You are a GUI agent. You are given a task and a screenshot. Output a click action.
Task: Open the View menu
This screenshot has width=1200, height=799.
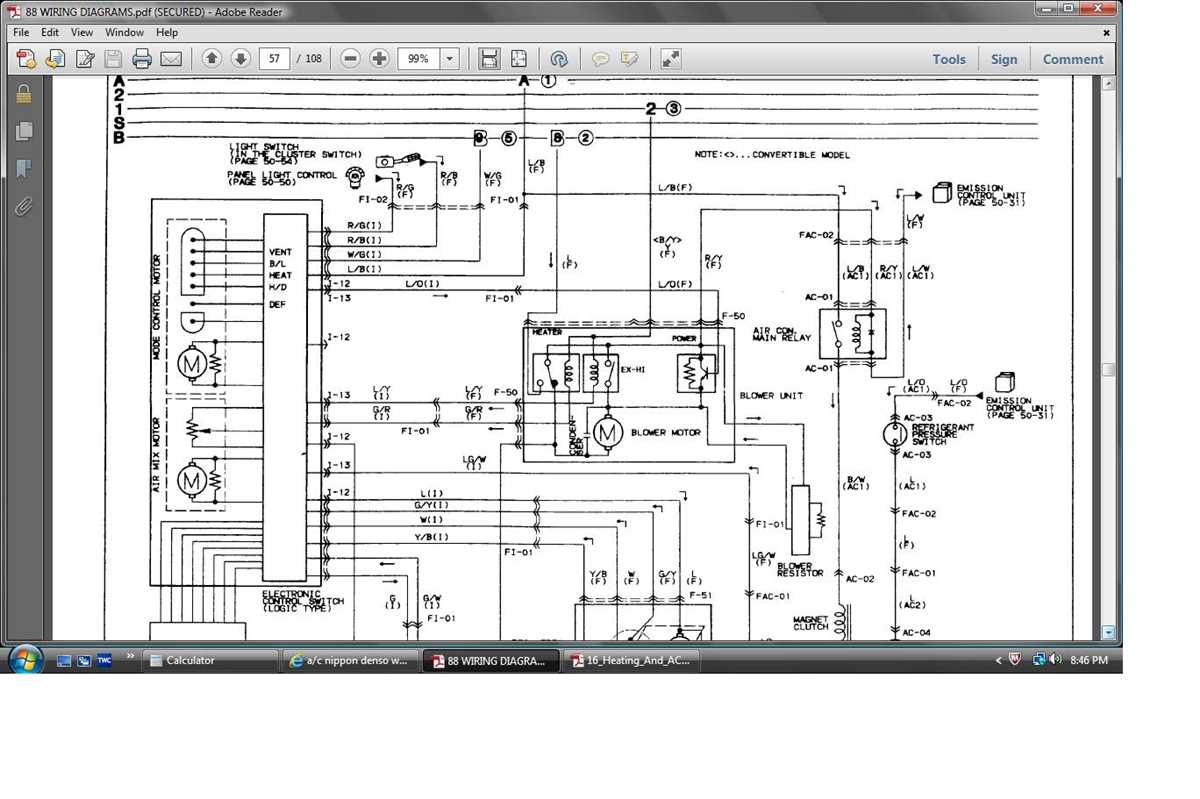pyautogui.click(x=81, y=32)
